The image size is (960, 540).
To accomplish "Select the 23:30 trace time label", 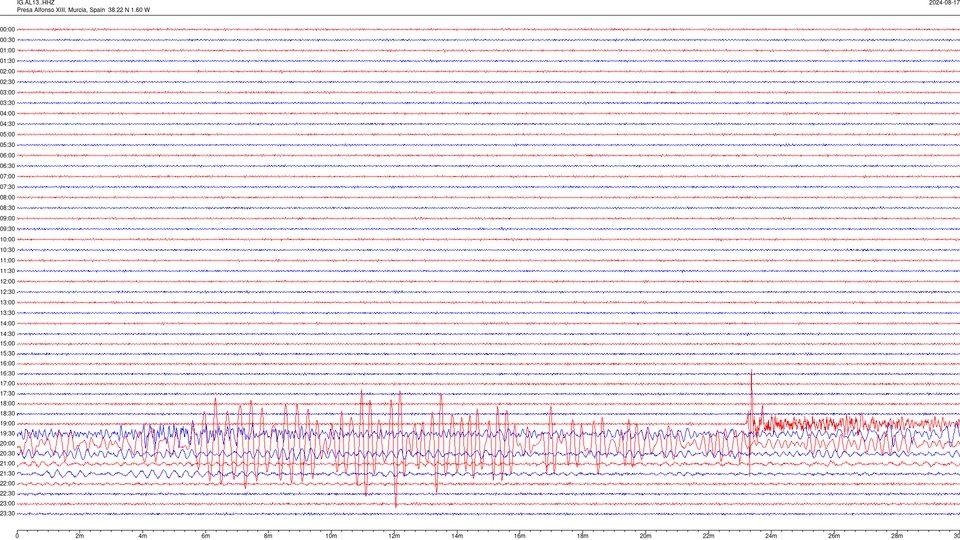I will pos(7,514).
